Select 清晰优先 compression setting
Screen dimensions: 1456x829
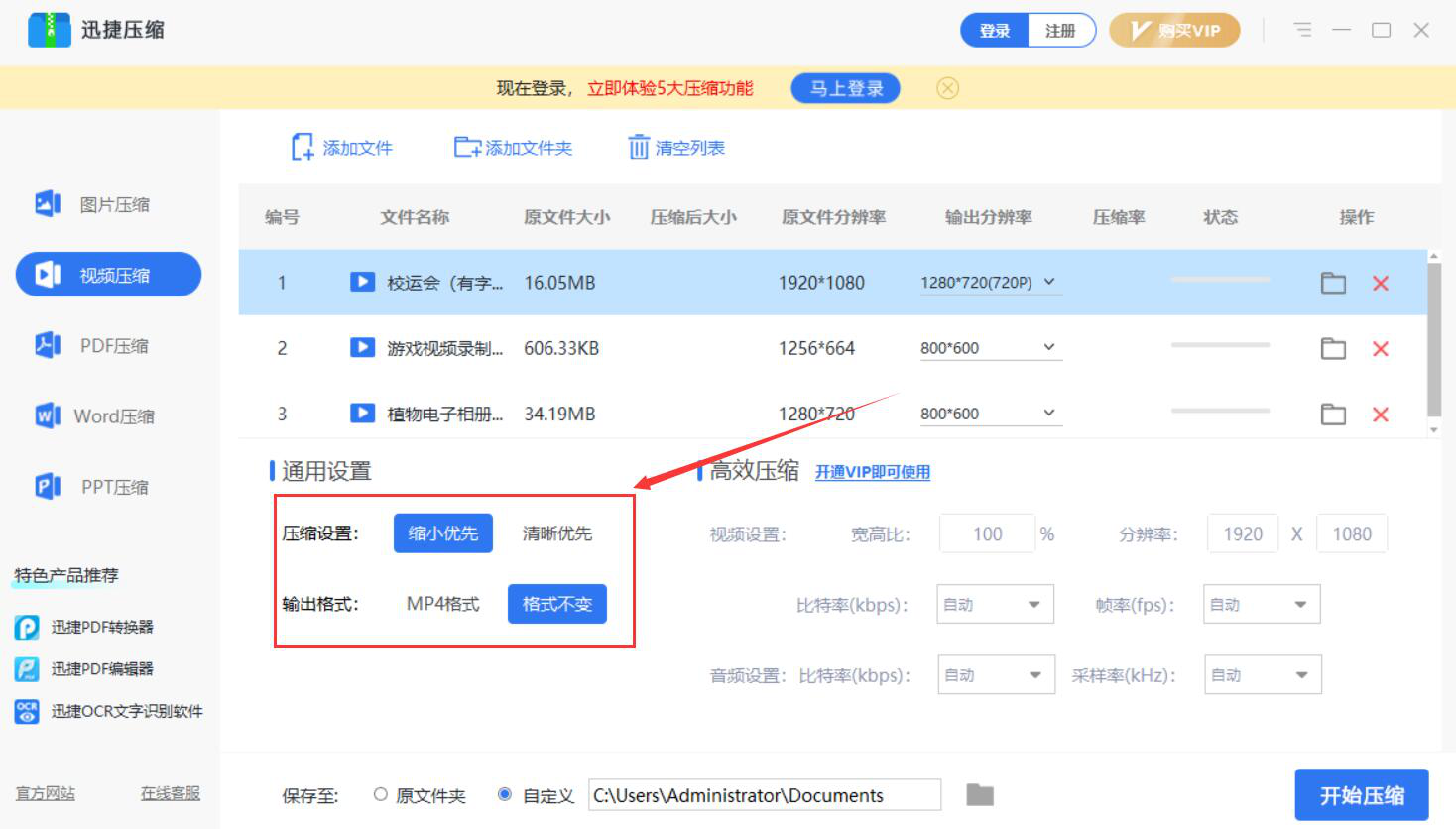click(557, 533)
